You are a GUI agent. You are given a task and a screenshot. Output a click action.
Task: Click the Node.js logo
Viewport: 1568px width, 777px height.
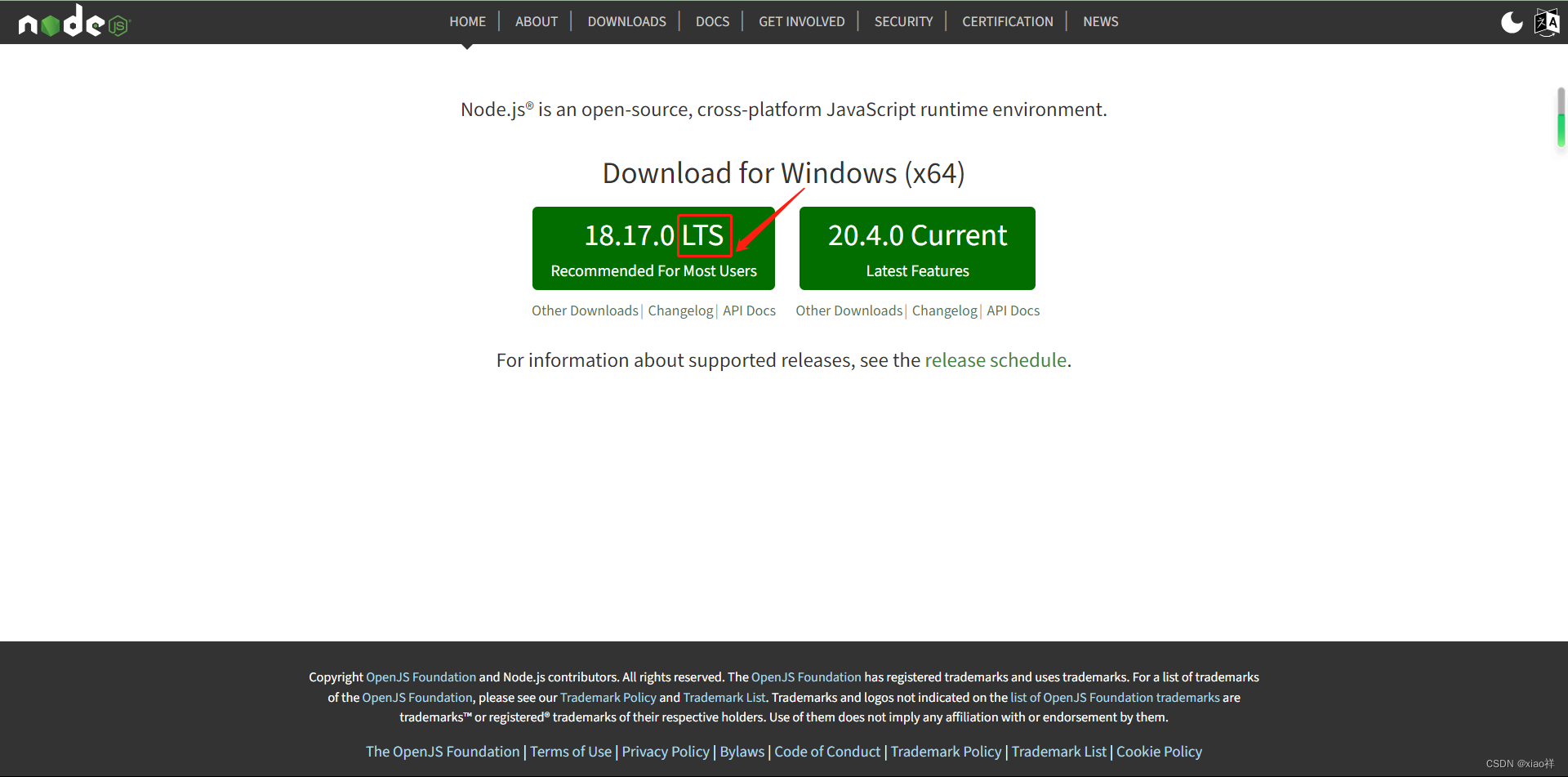click(x=74, y=21)
